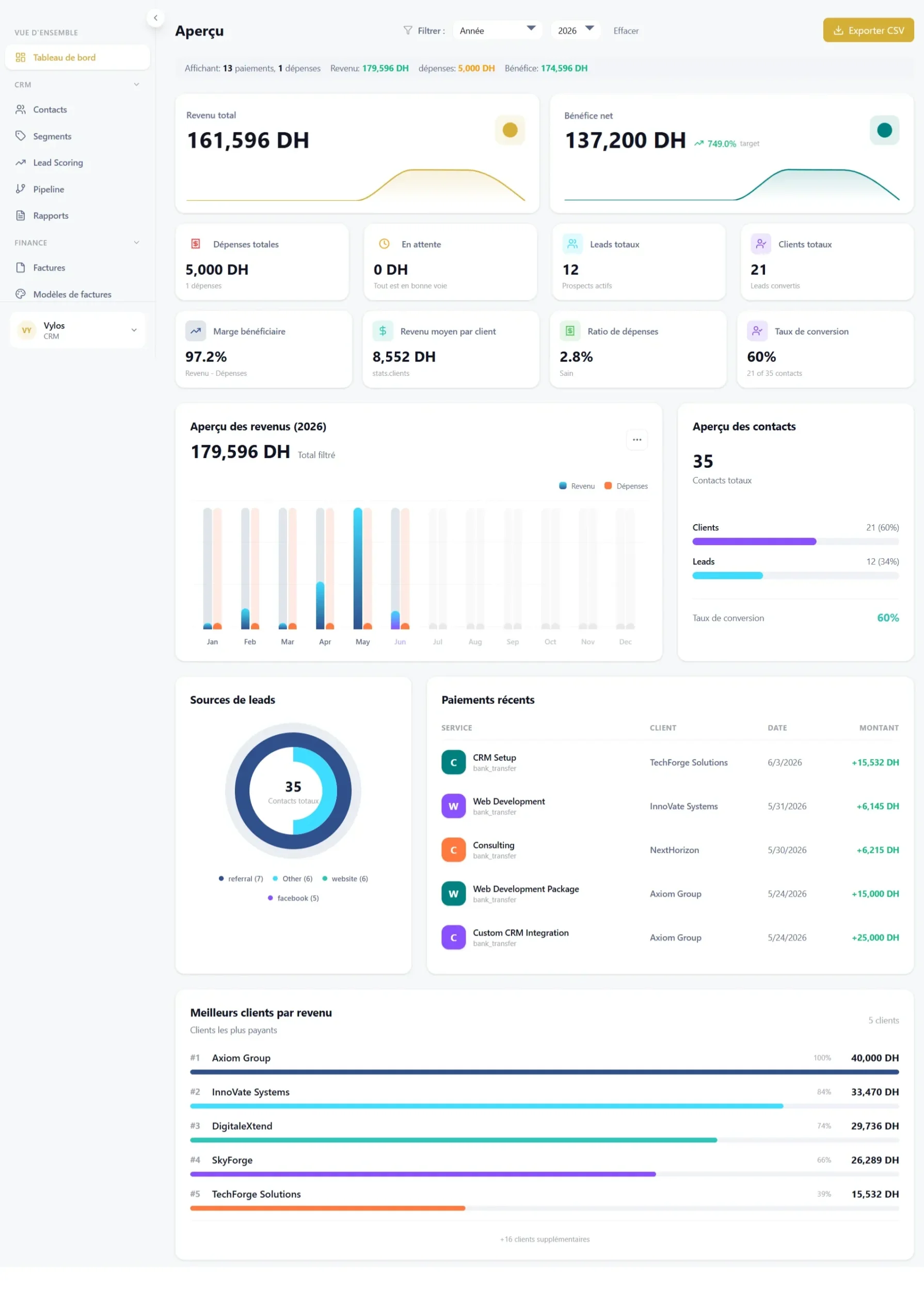Click the Clients totaux user-check icon

click(x=761, y=244)
